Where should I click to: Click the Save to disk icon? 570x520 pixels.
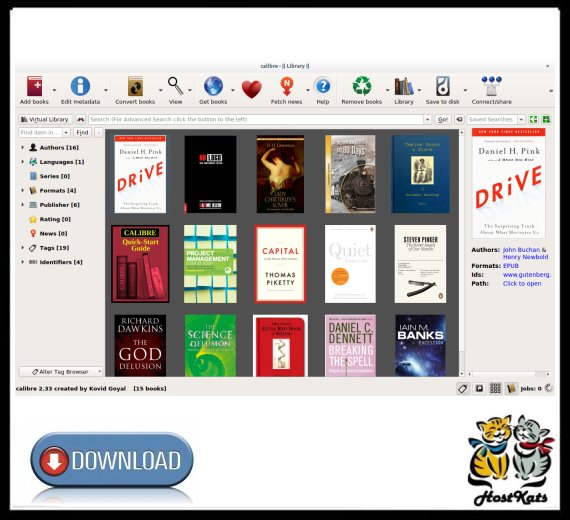442,86
